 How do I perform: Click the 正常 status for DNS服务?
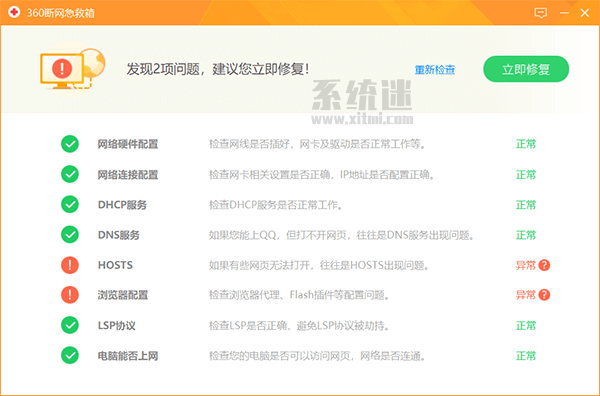point(526,235)
